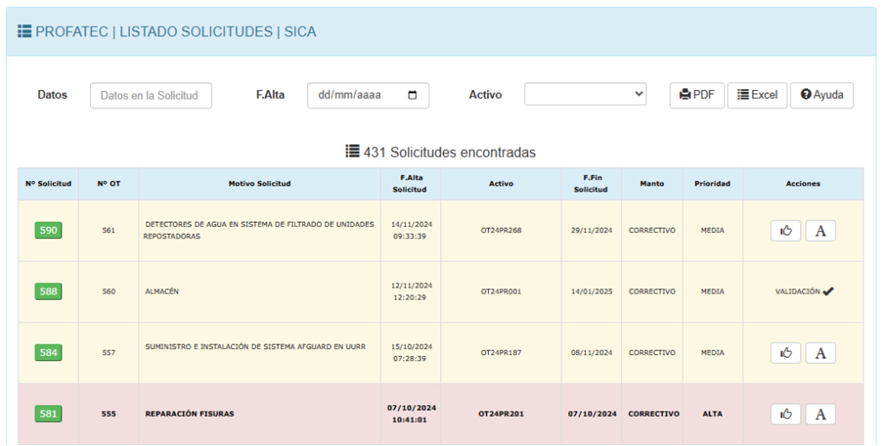
Task: Click the A button for solicitud 590
Action: (820, 231)
